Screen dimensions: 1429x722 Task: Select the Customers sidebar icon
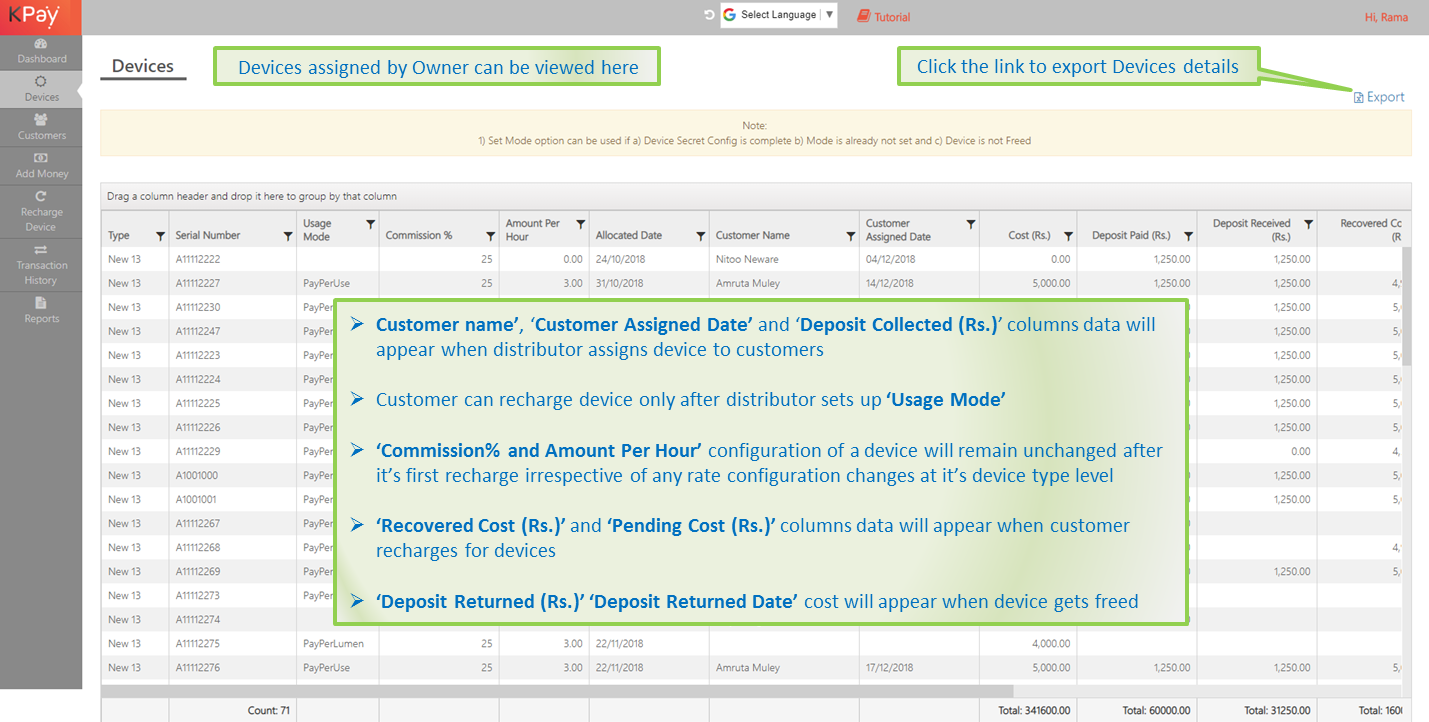coord(41,127)
